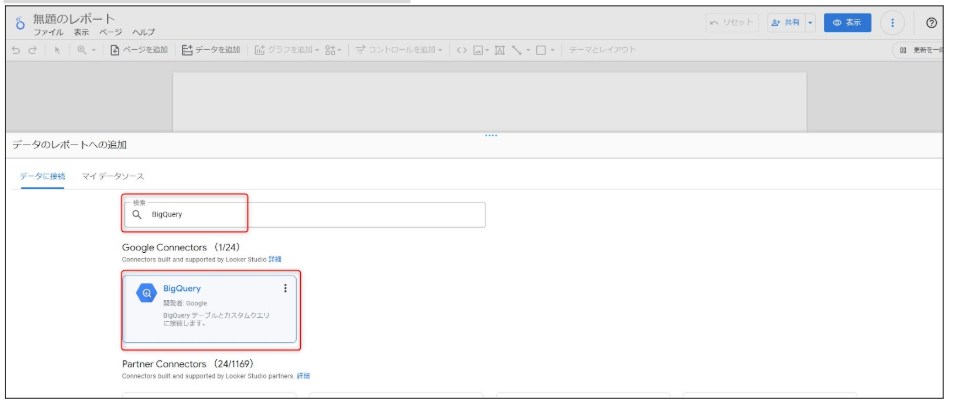Click the リセット button
Image resolution: width=955 pixels, height=405 pixels.
pyautogui.click(x=732, y=23)
